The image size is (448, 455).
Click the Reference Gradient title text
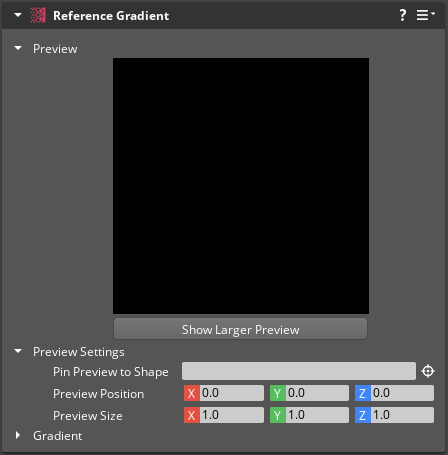point(111,16)
